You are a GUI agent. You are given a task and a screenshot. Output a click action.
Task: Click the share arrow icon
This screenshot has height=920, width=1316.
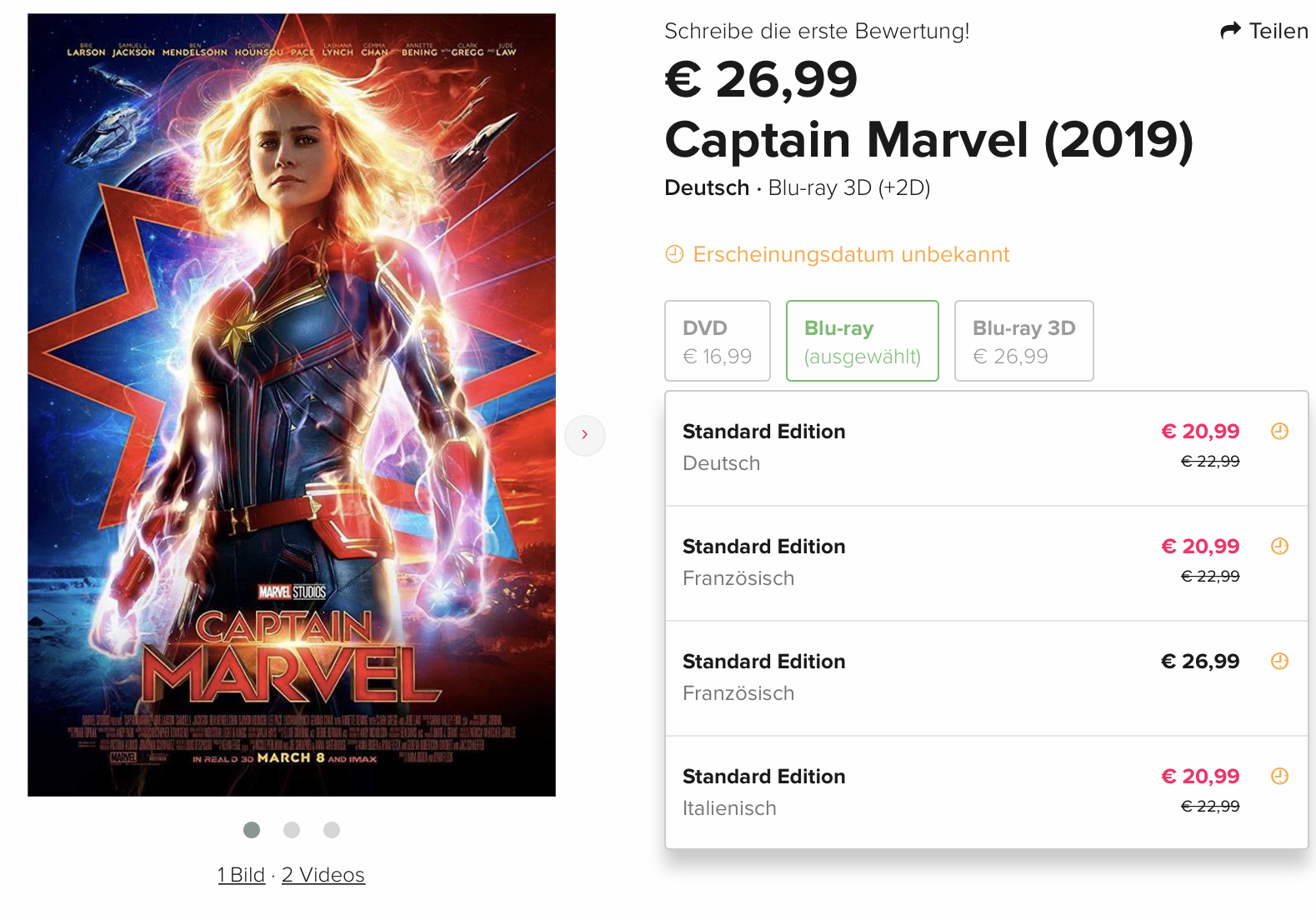1230,31
